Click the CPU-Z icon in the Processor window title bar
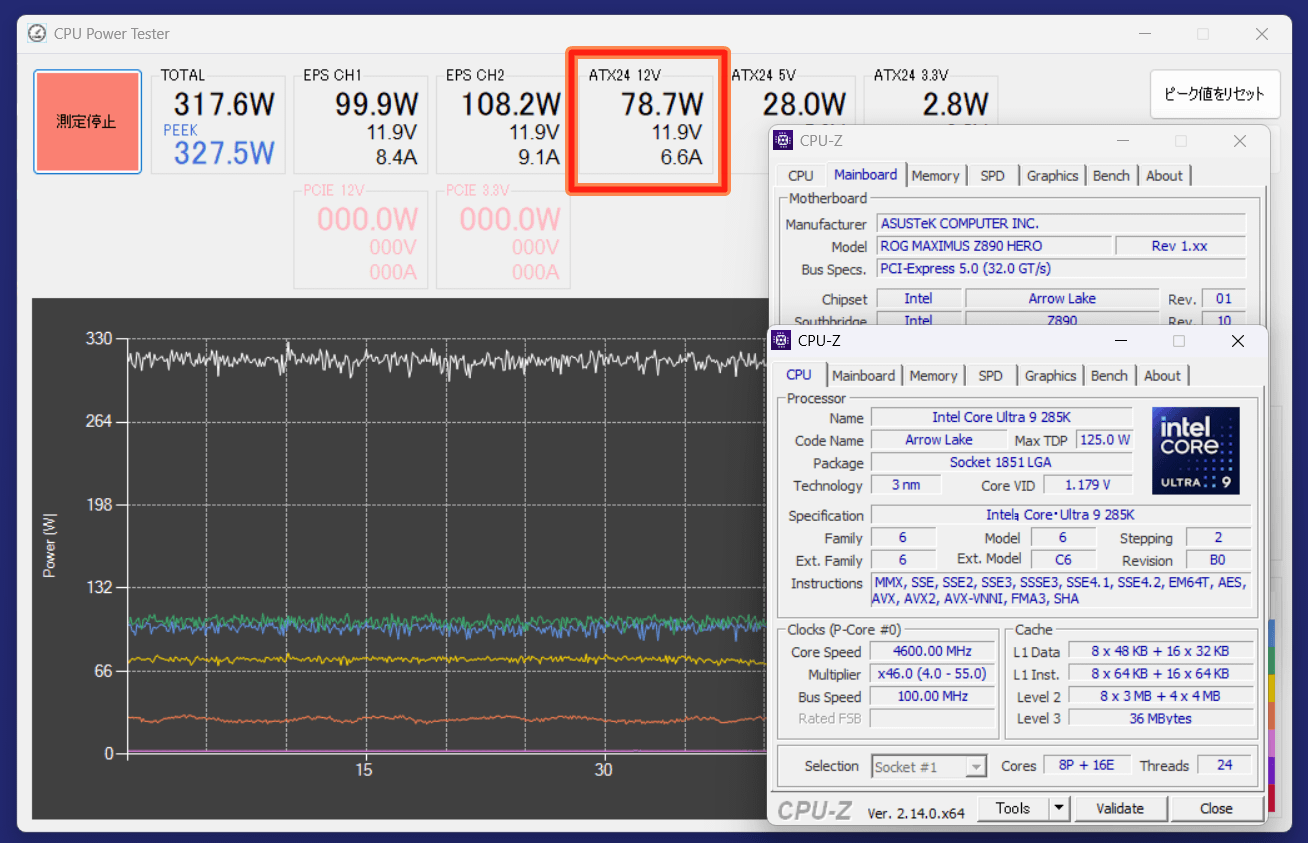The height and width of the screenshot is (843, 1308). pos(782,341)
